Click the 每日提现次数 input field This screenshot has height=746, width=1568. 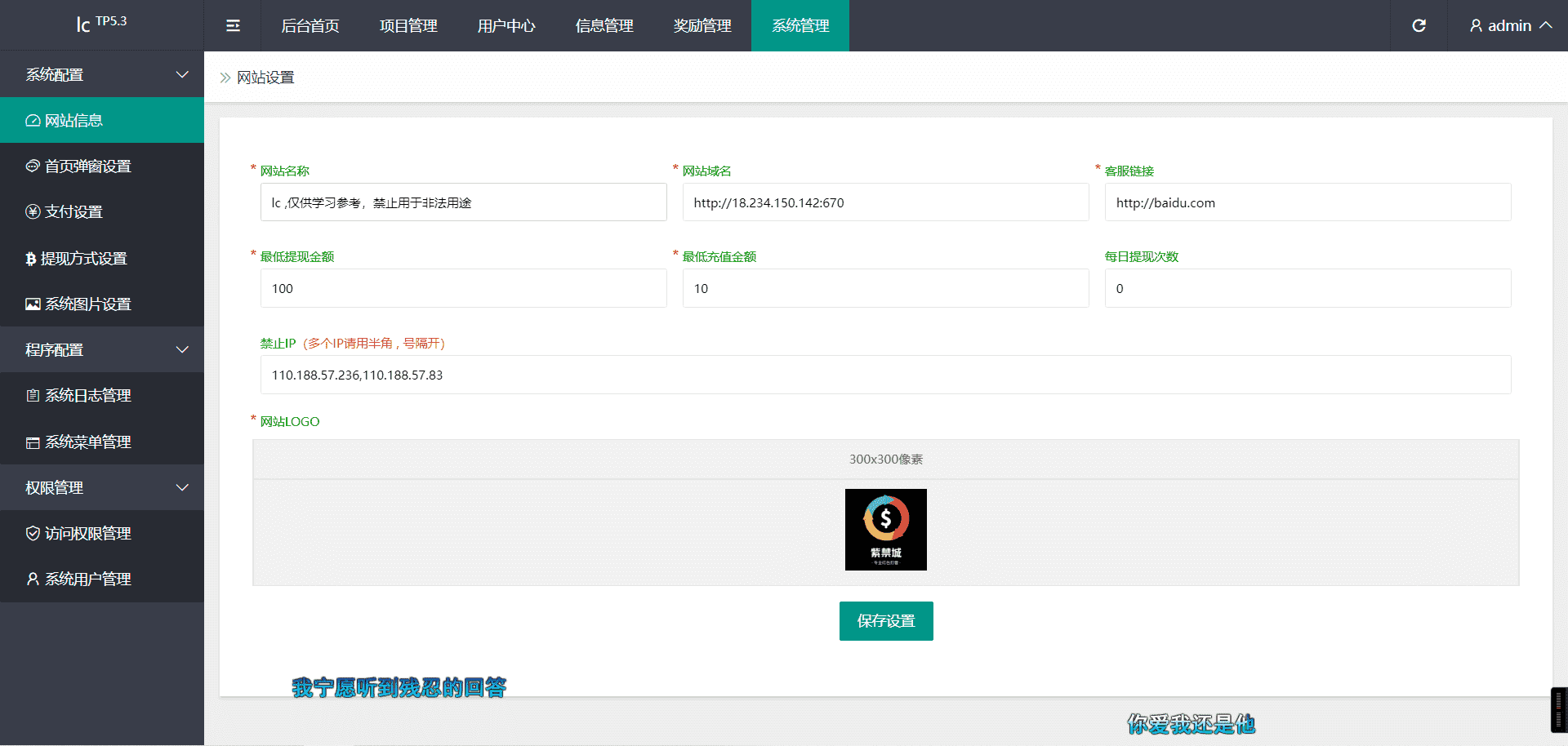coord(1308,288)
